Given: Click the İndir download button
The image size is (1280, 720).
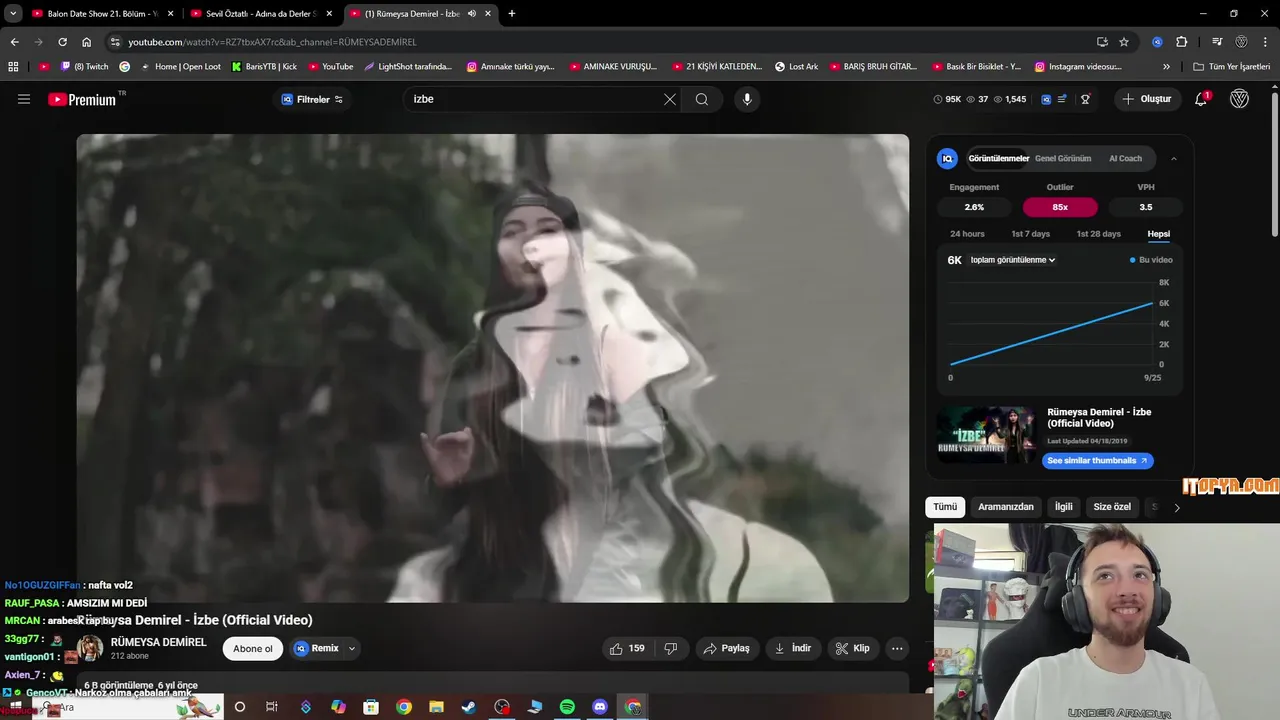Looking at the screenshot, I should (x=793, y=648).
